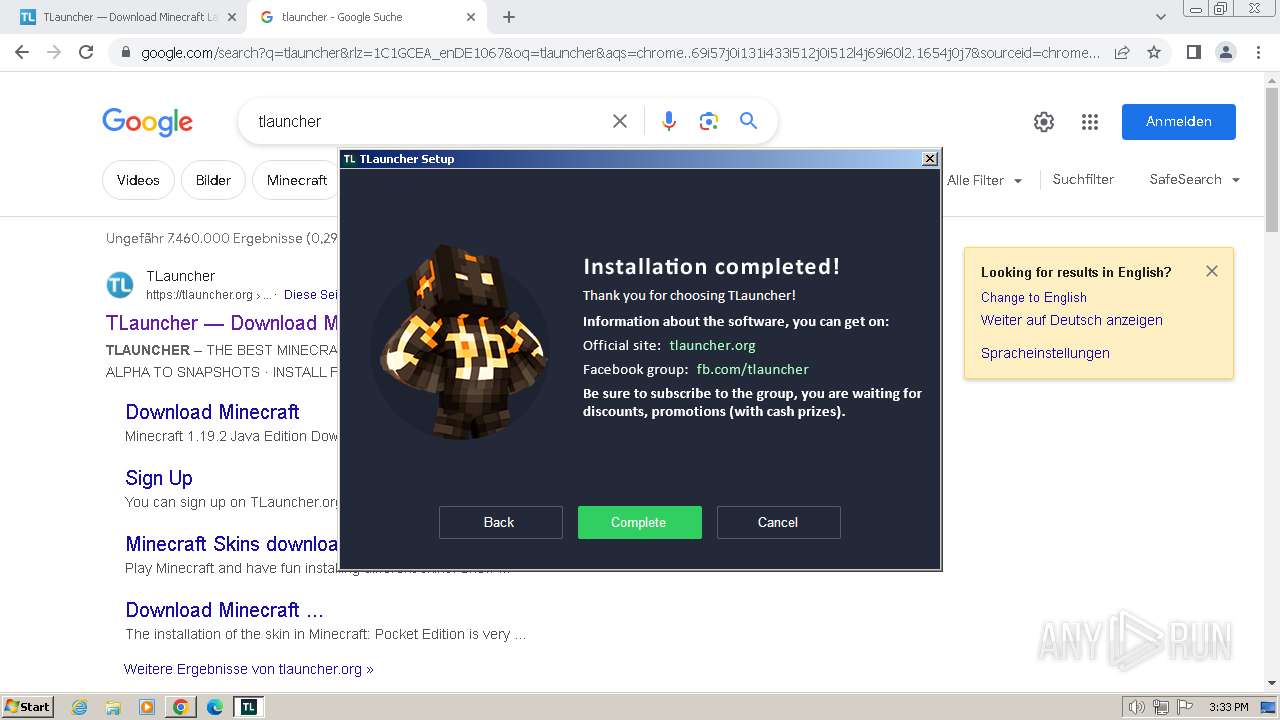Open the Suchfilter option
This screenshot has width=1280, height=720.
(x=1083, y=179)
